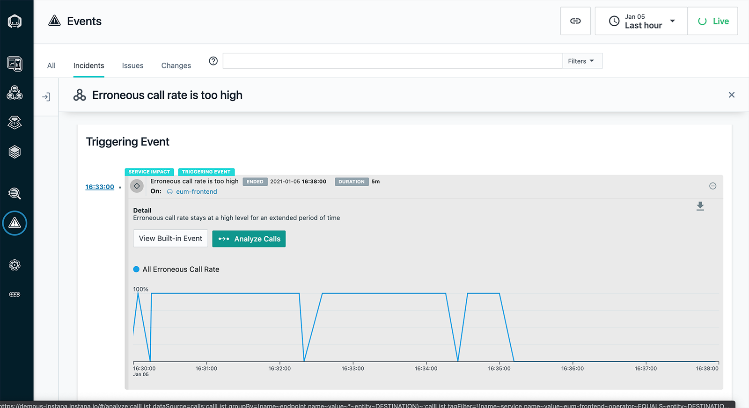Focus the events search input field

tap(392, 61)
